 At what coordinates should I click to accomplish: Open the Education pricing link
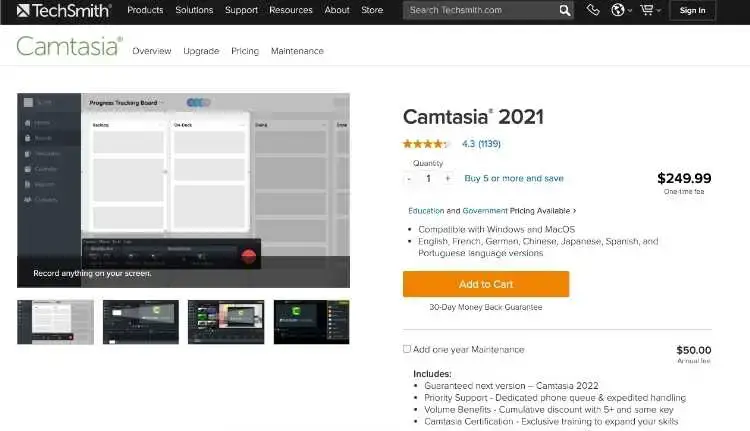coord(426,210)
